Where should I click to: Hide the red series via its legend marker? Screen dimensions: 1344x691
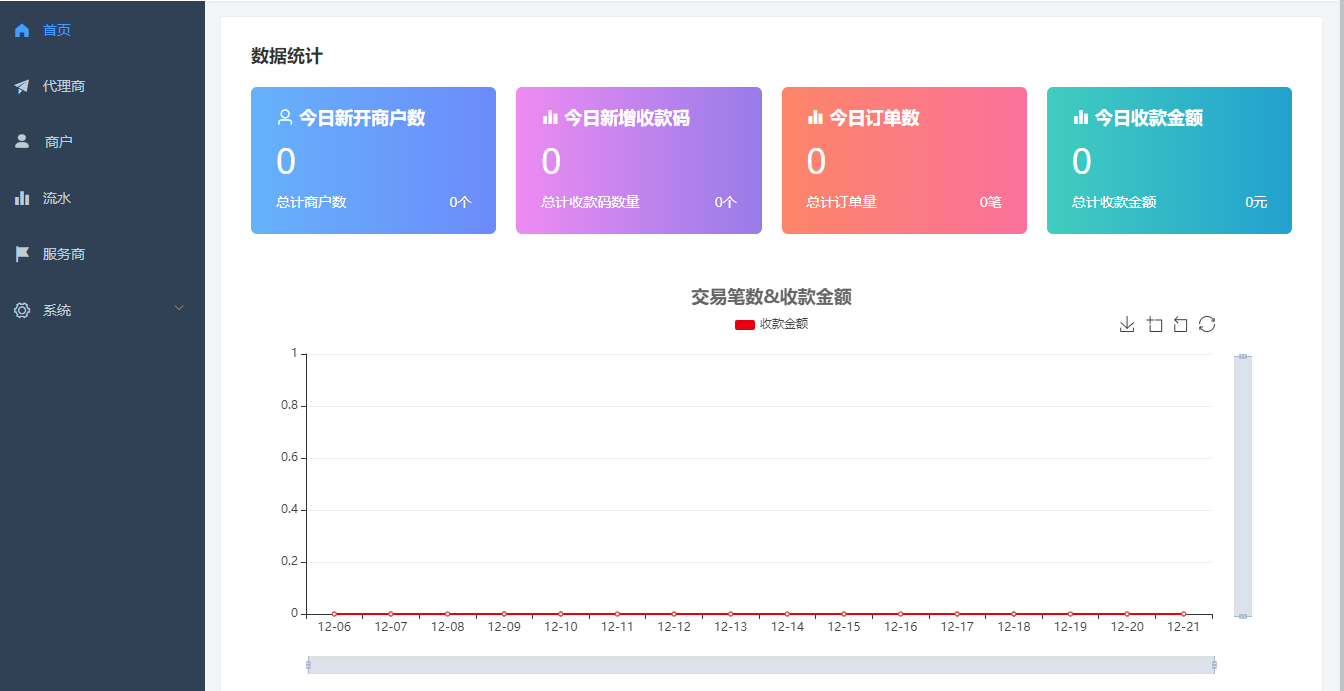743,323
